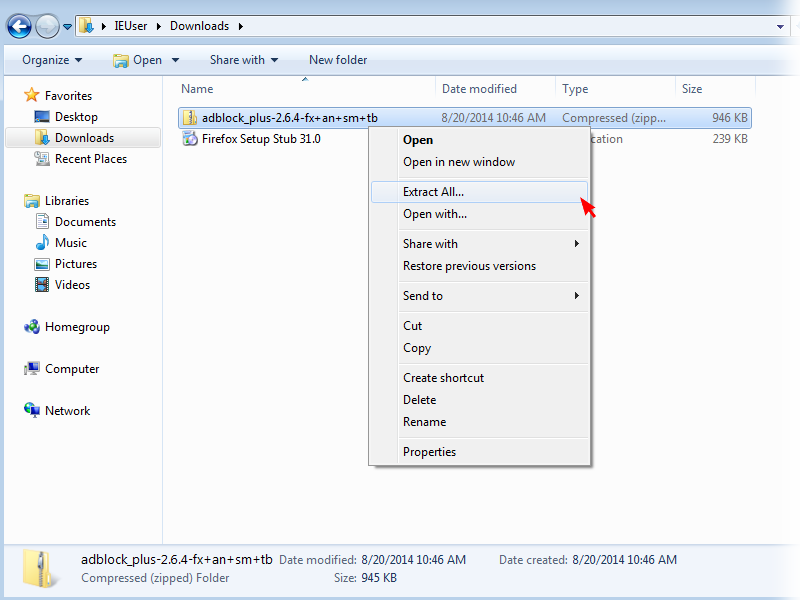Click the Recent Places icon
Screen dimensions: 800x600
click(42, 159)
